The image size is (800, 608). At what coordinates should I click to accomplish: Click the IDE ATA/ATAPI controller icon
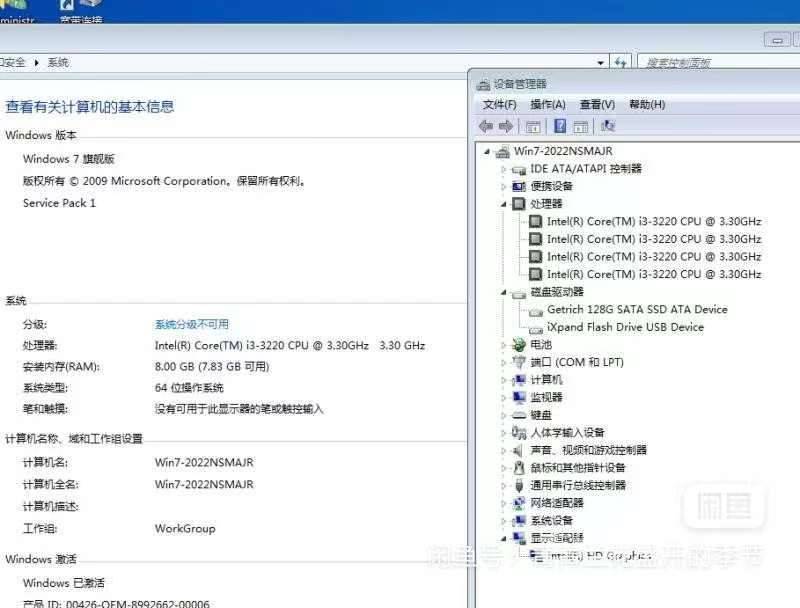pyautogui.click(x=519, y=170)
